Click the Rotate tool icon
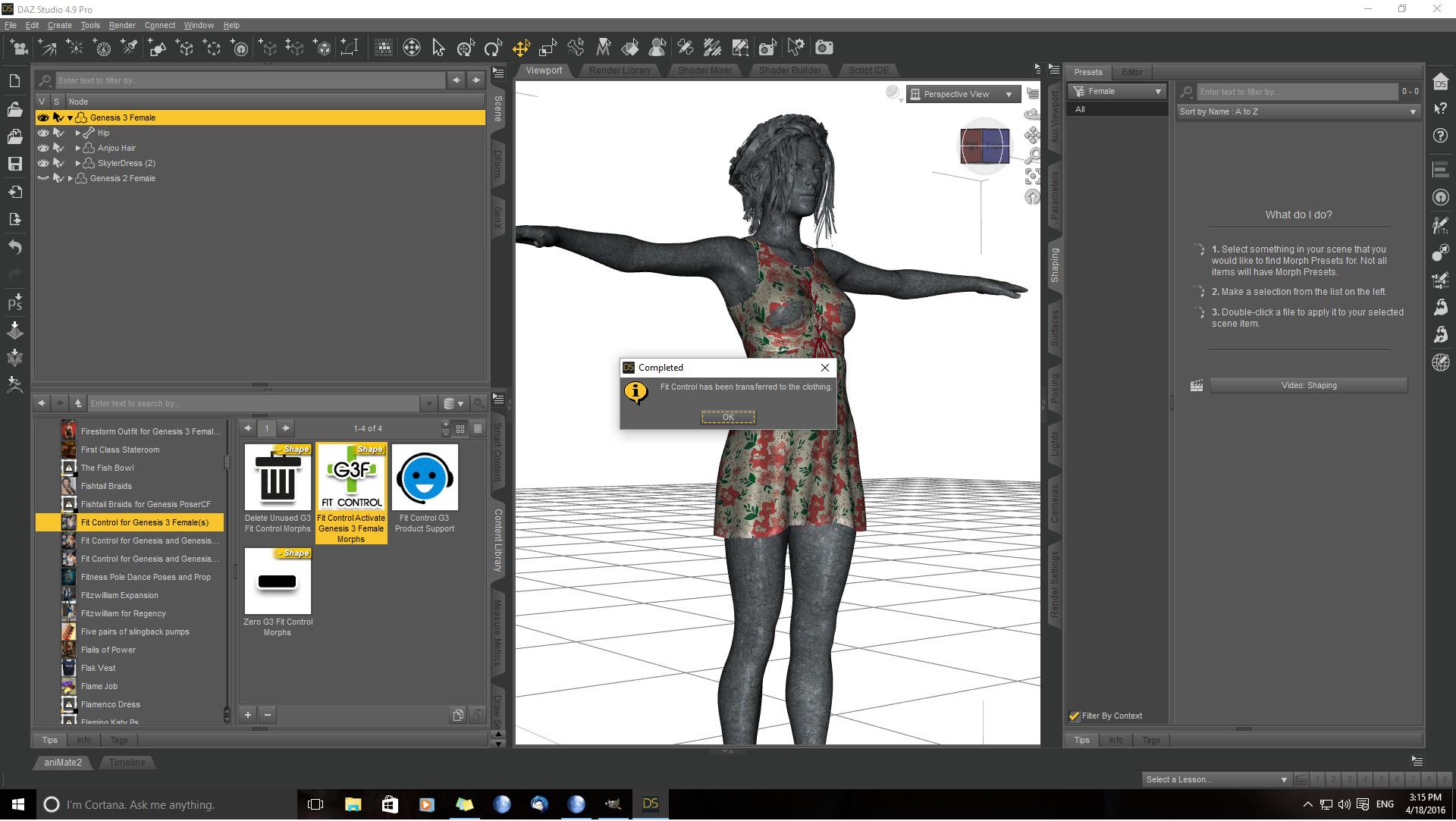Screen dimensions: 1456x821 (493, 49)
